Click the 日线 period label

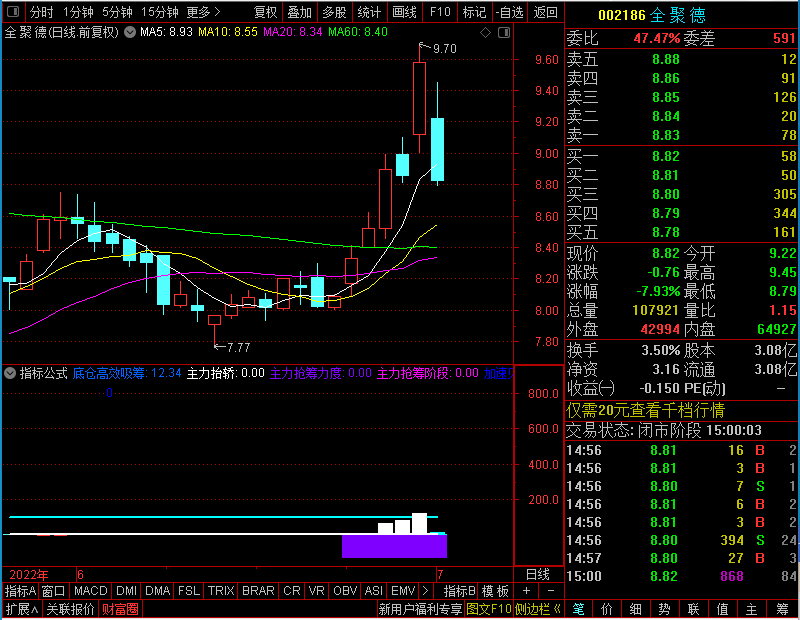pos(538,575)
